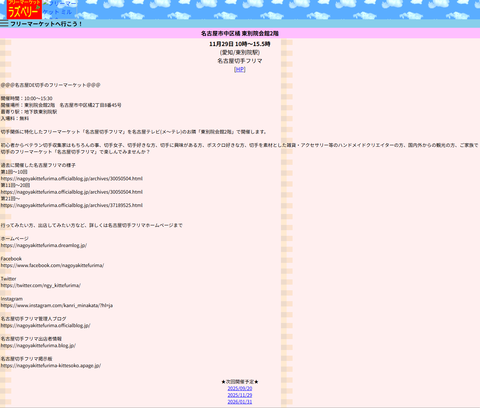Click the nagoyakittefurima.dreamlog.jp homepage URL
480x408 pixels.
(44, 245)
